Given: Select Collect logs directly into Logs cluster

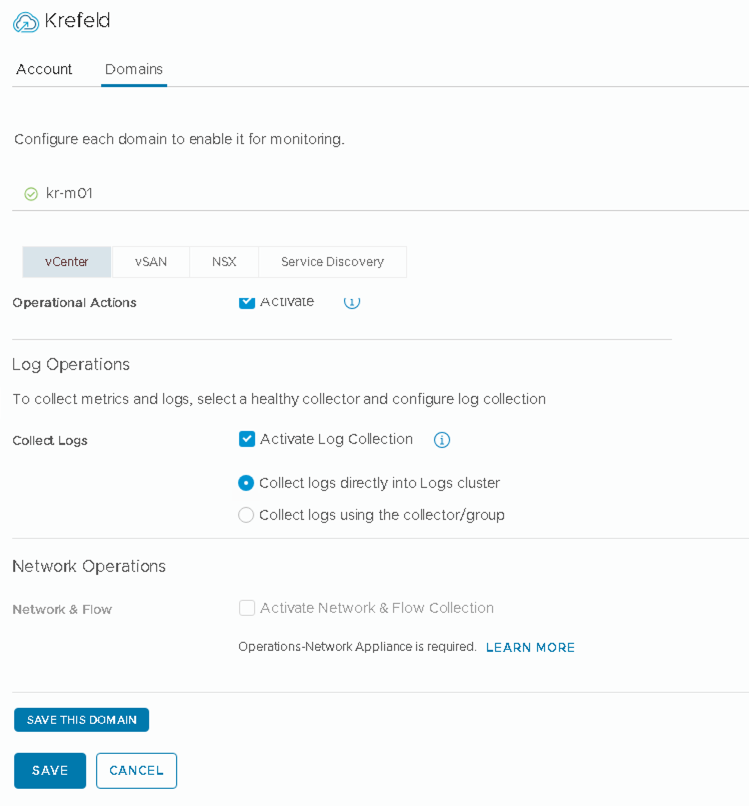Looking at the screenshot, I should click(x=246, y=483).
